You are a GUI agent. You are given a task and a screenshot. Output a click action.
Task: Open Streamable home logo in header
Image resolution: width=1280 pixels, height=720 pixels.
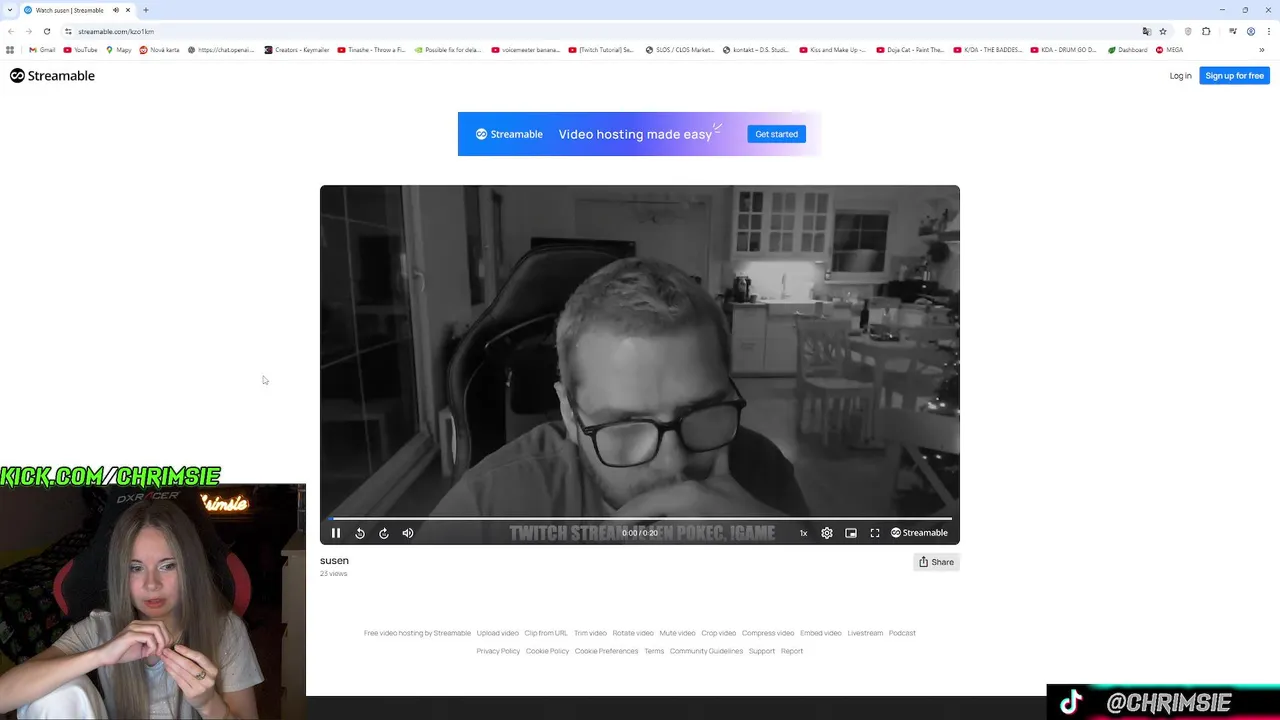[x=52, y=76]
